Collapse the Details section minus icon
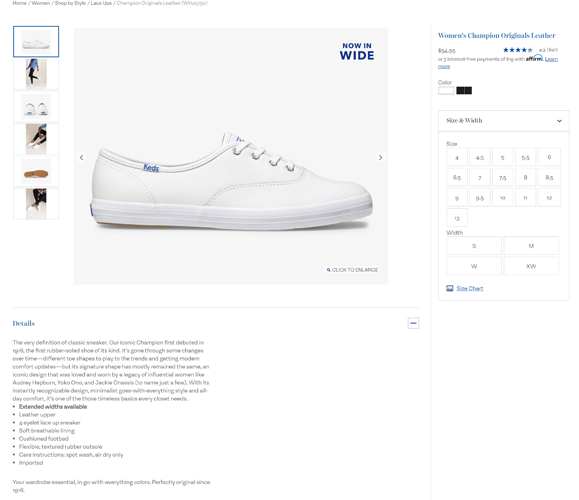Image resolution: width=579 pixels, height=500 pixels. tap(413, 323)
